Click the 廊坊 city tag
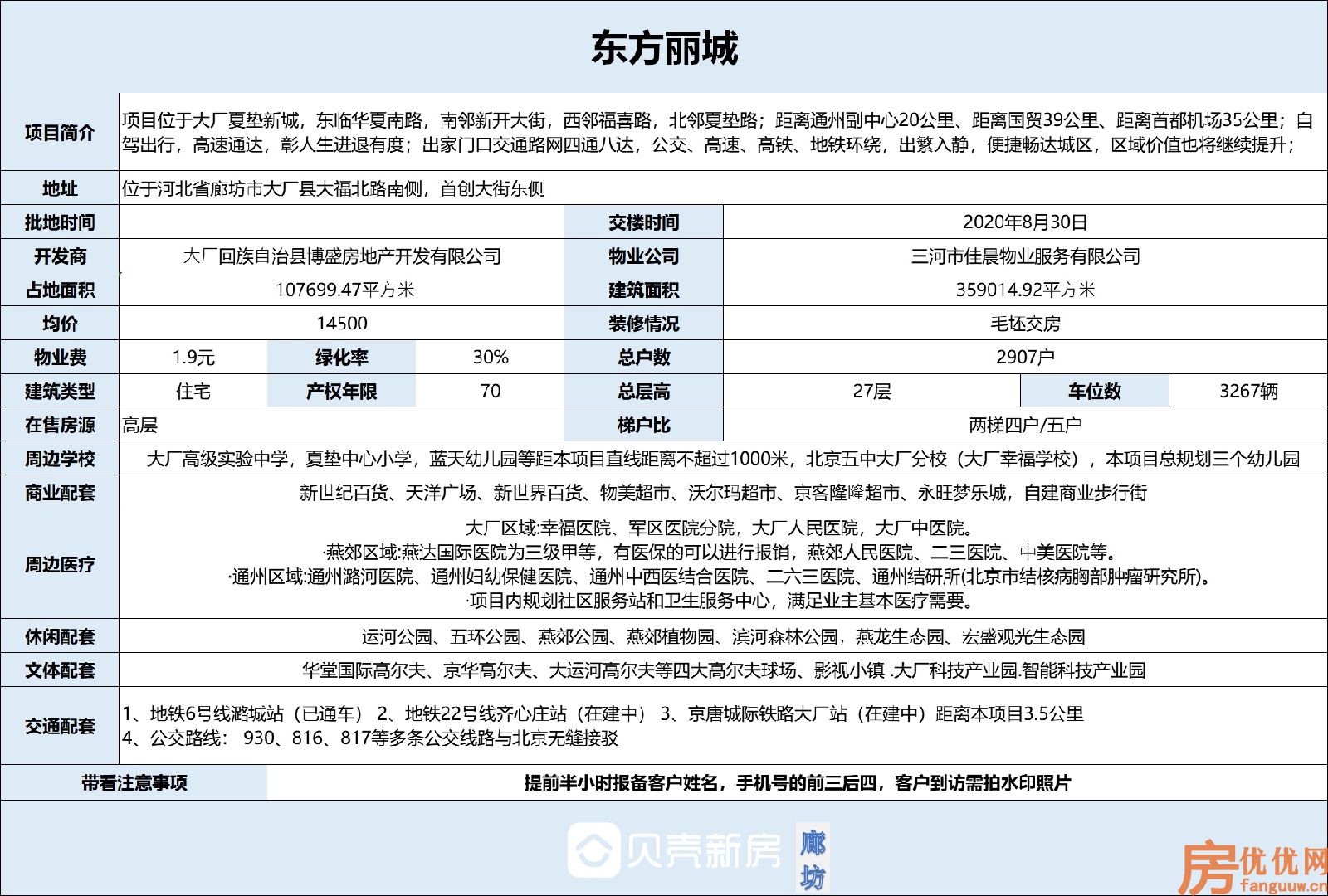This screenshot has height=896, width=1328. (x=813, y=859)
